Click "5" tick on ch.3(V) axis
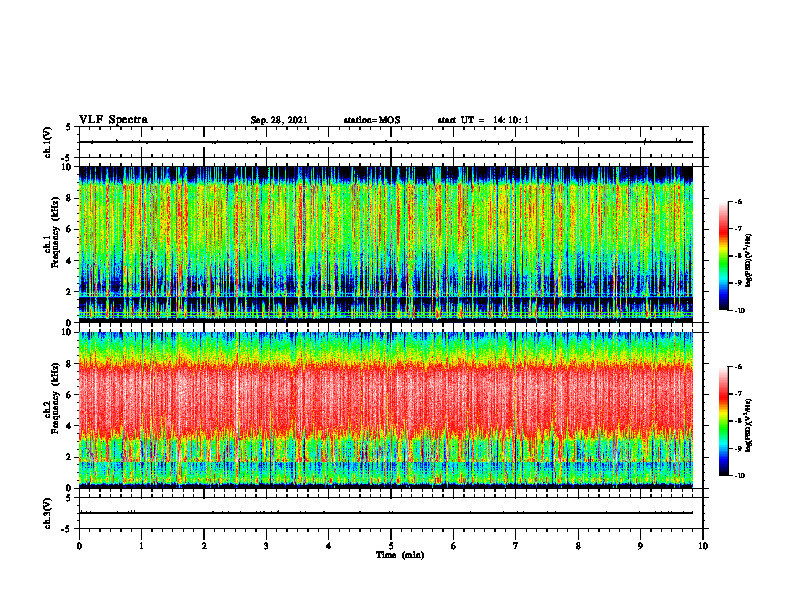The image size is (792, 612). coord(69,498)
